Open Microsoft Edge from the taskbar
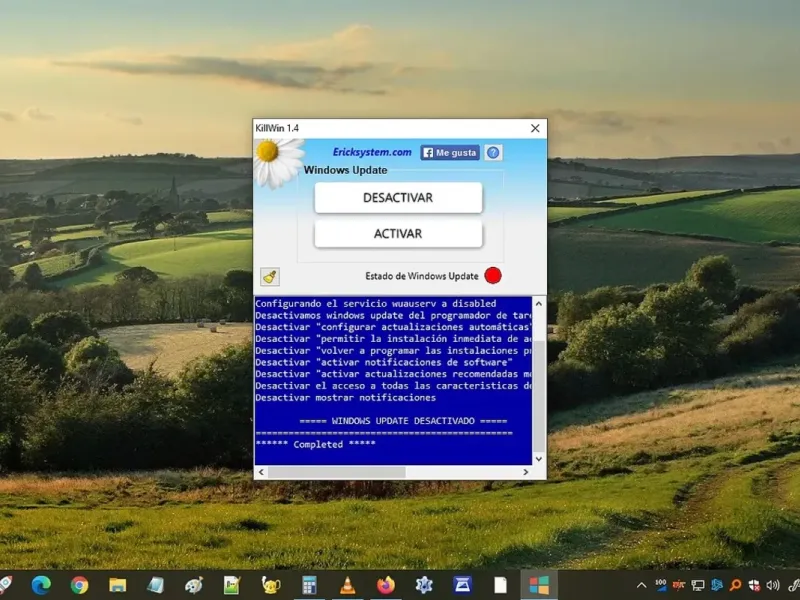Screen dimensions: 800x600 click(41, 585)
